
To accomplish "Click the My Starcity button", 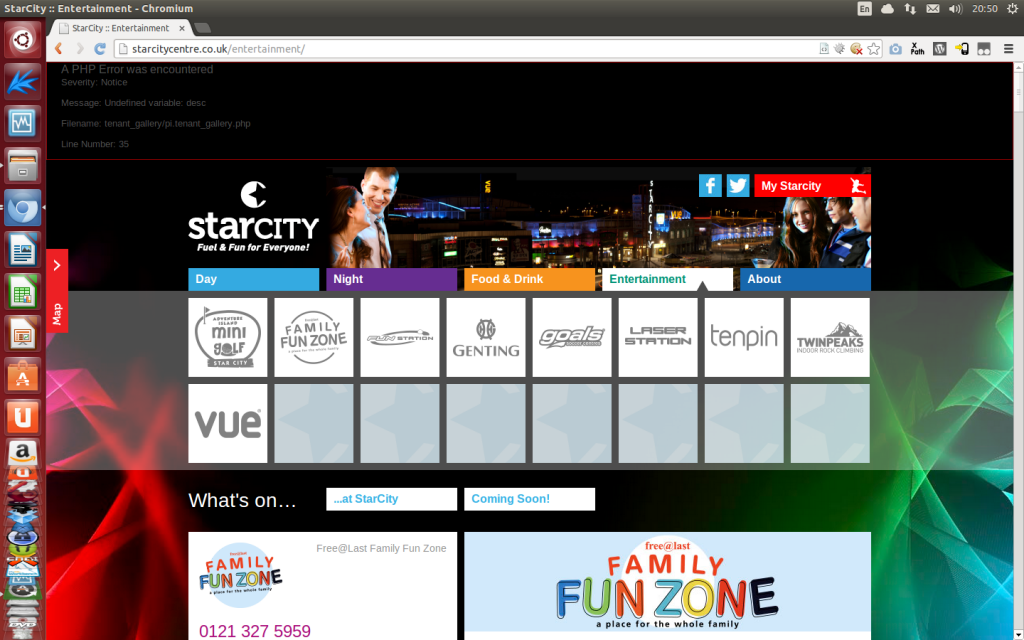I will pos(812,185).
